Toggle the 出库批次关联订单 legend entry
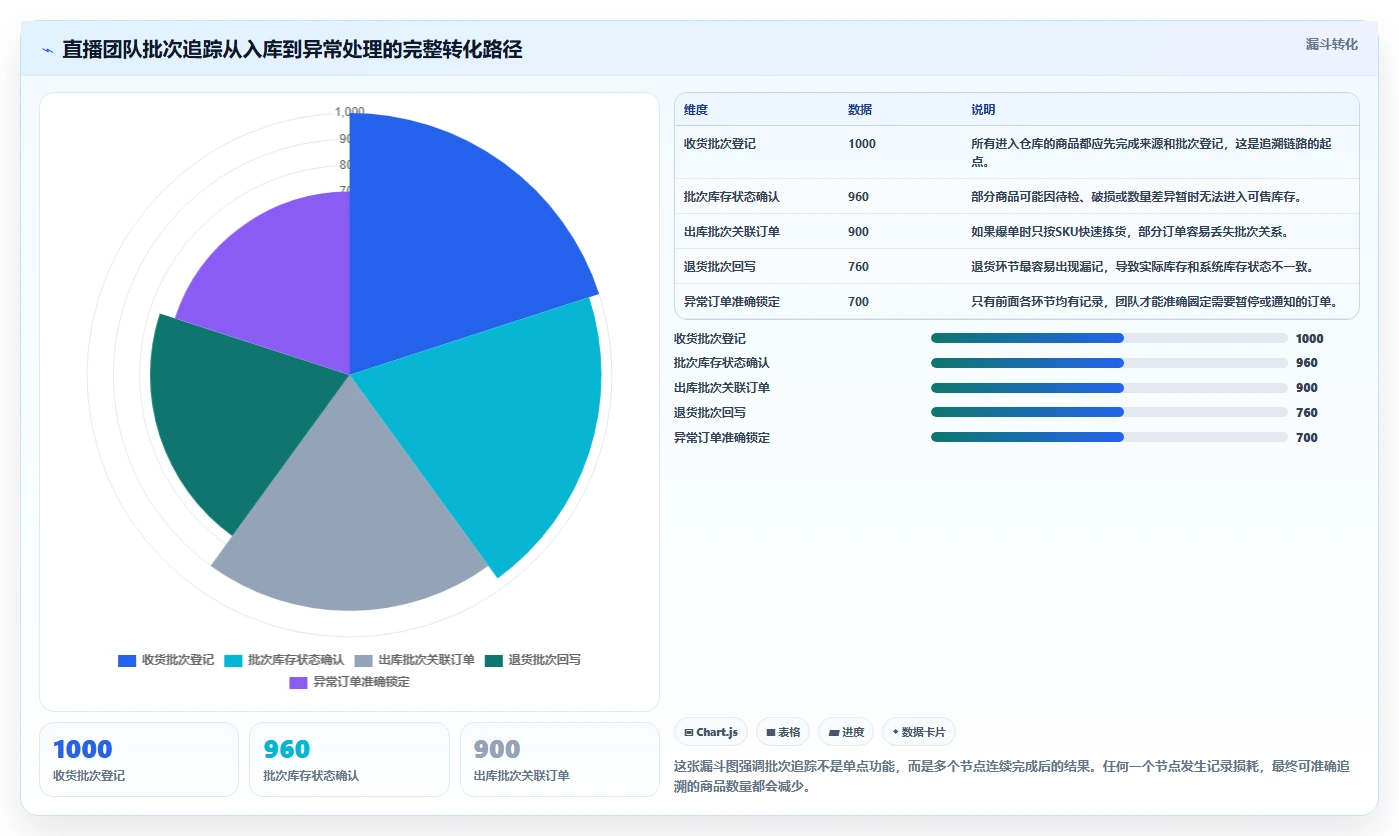The image size is (1399, 836). pyautogui.click(x=414, y=660)
